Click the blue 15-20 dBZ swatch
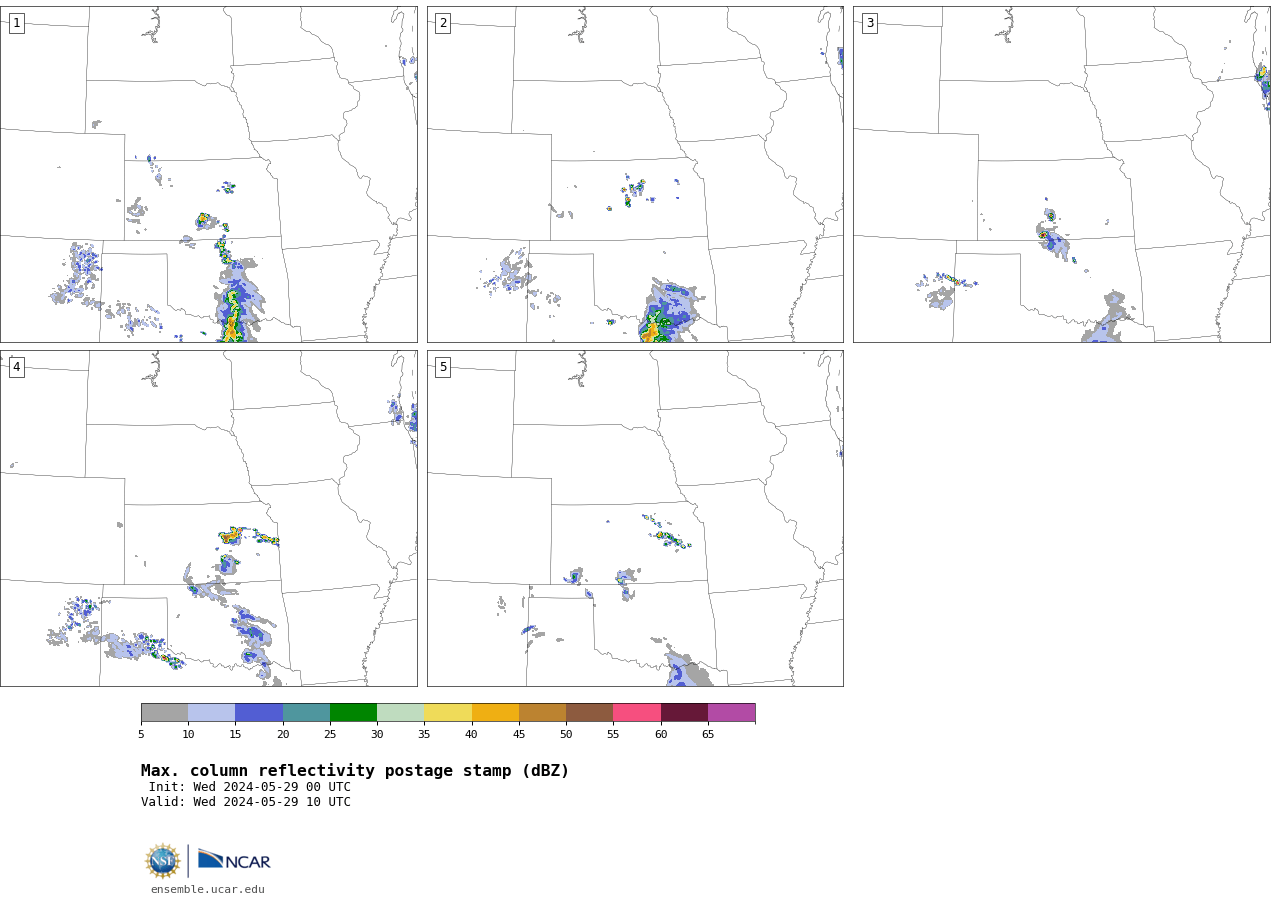 tap(259, 713)
